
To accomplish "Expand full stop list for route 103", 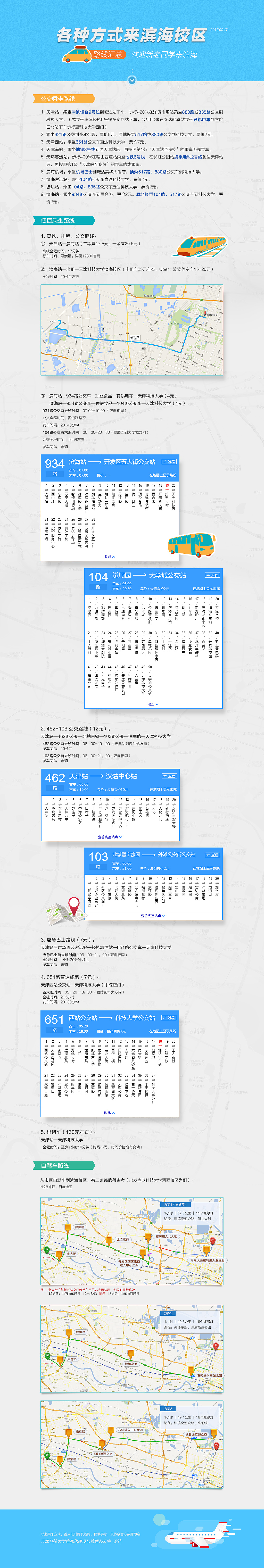I will [x=153, y=916].
